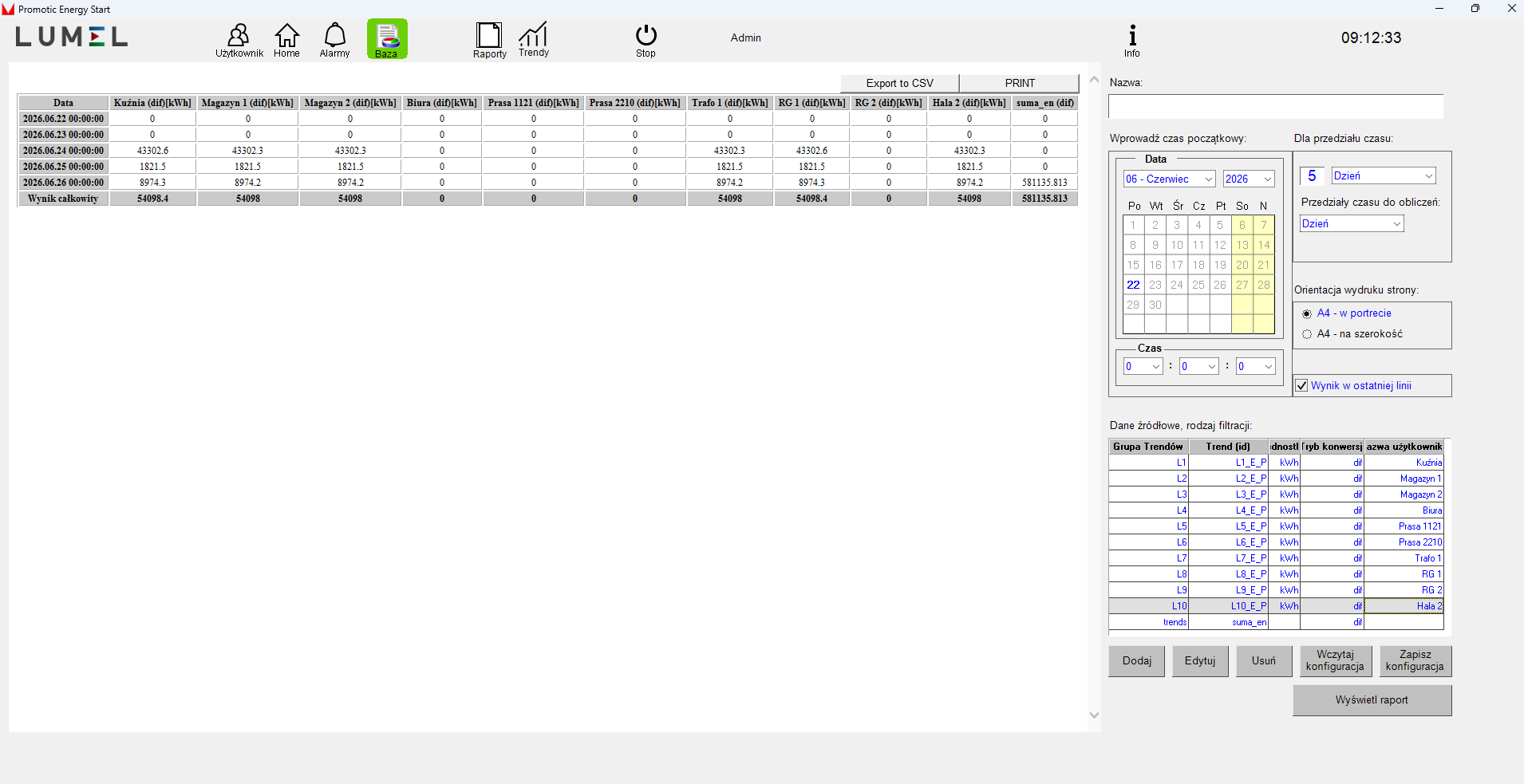Select the L5 Prasa 1121 source row
1524x784 pixels.
[x=1276, y=526]
